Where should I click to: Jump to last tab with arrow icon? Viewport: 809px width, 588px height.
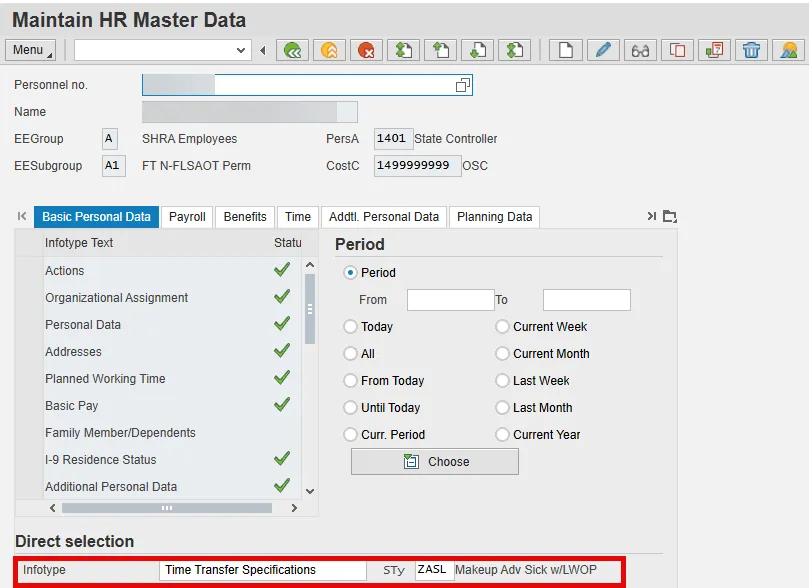[x=652, y=216]
